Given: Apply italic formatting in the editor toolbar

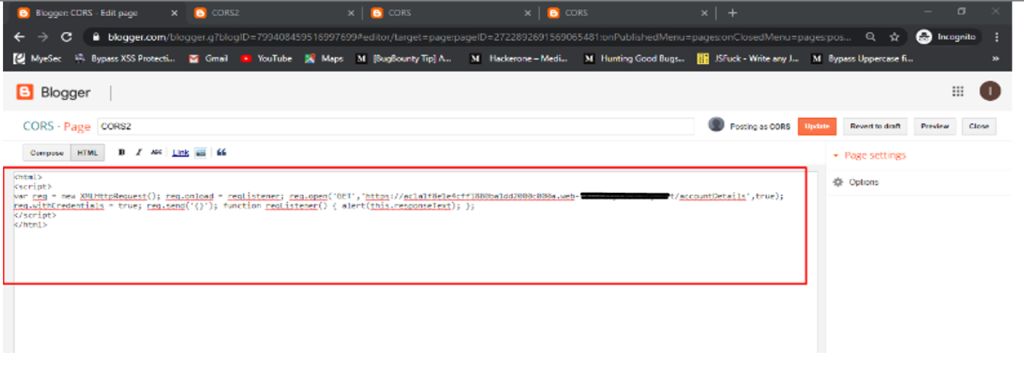Looking at the screenshot, I should 138,152.
